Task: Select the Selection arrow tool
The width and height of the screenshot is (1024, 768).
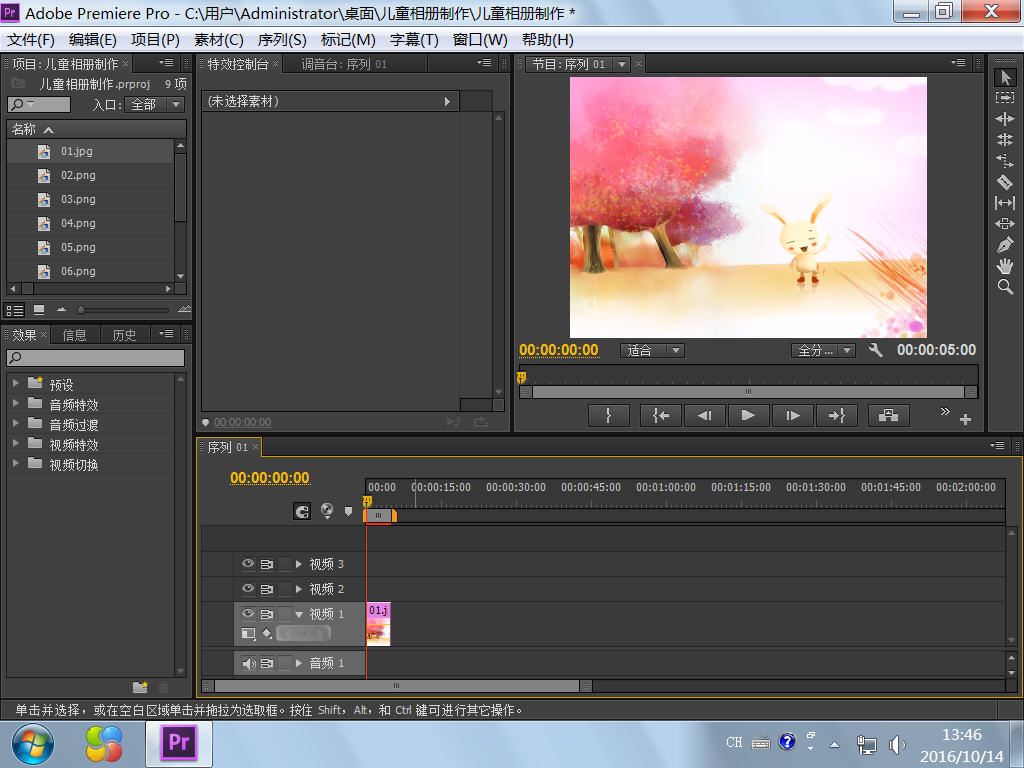Action: (1005, 77)
